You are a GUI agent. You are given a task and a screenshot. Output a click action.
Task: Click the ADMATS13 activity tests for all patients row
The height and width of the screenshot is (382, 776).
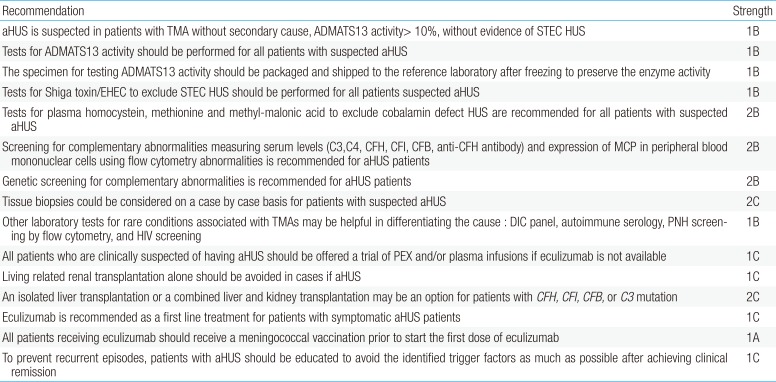(x=388, y=51)
